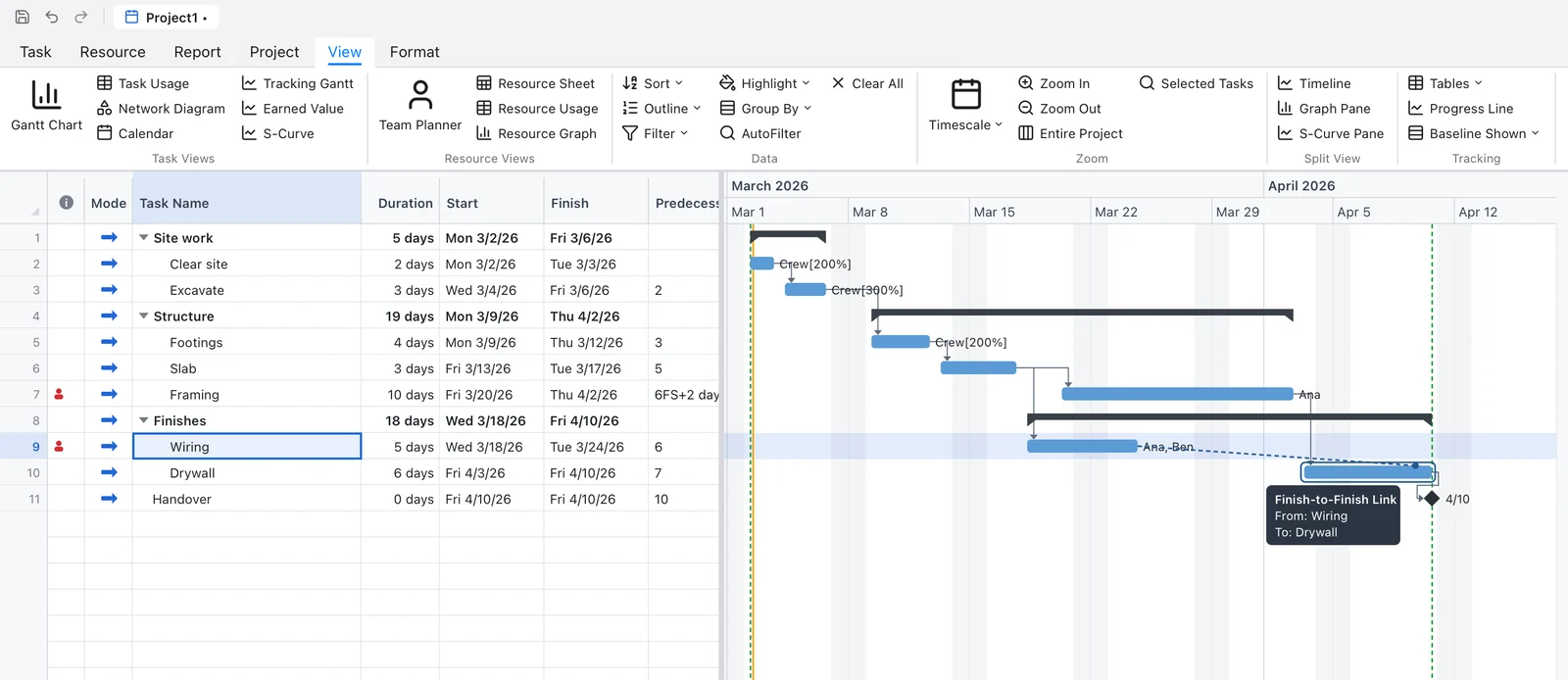The height and width of the screenshot is (680, 1568).
Task: Open the Outline dropdown
Action: point(661,109)
